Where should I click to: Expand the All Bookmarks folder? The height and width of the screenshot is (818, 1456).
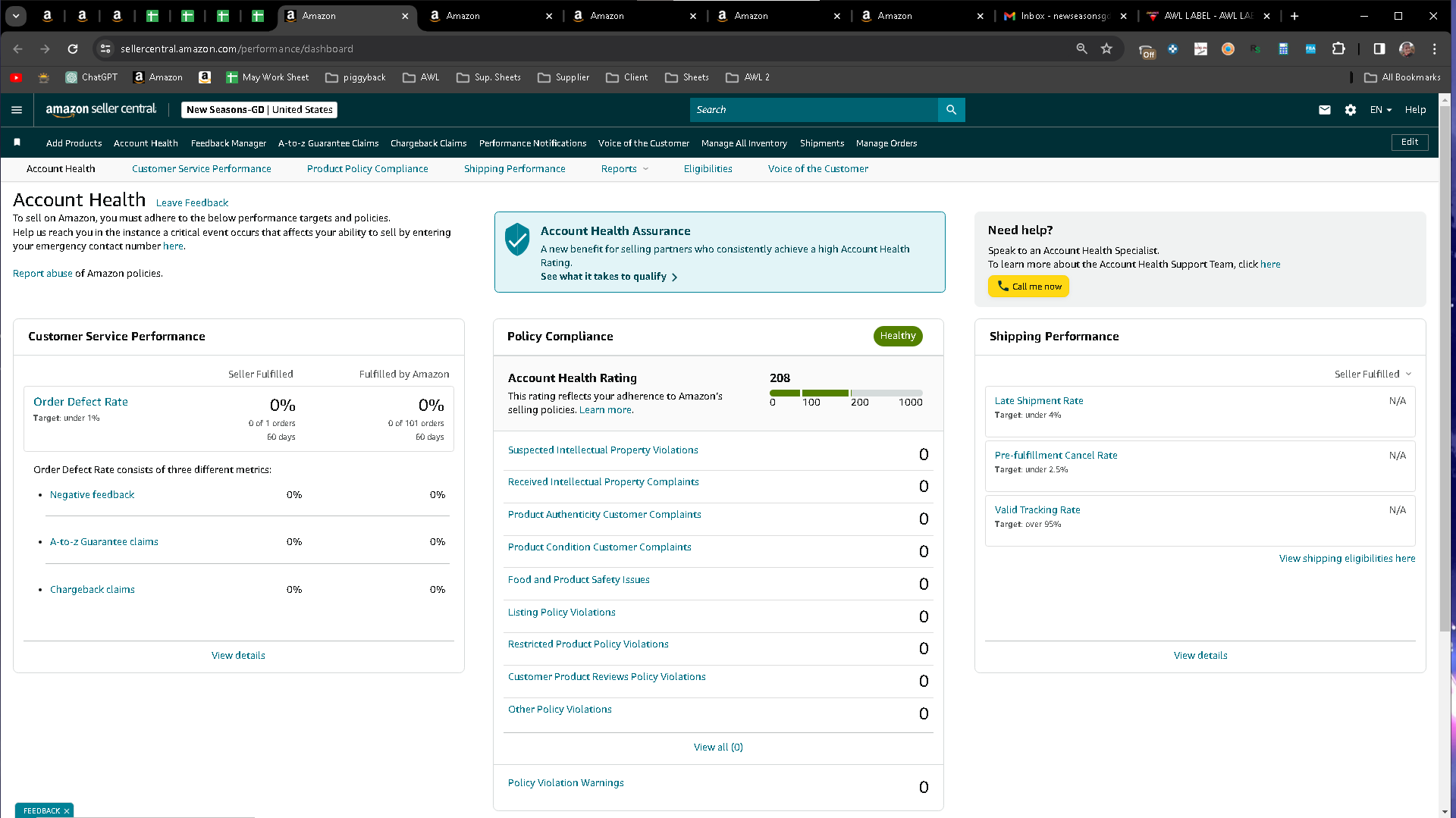(x=1402, y=77)
